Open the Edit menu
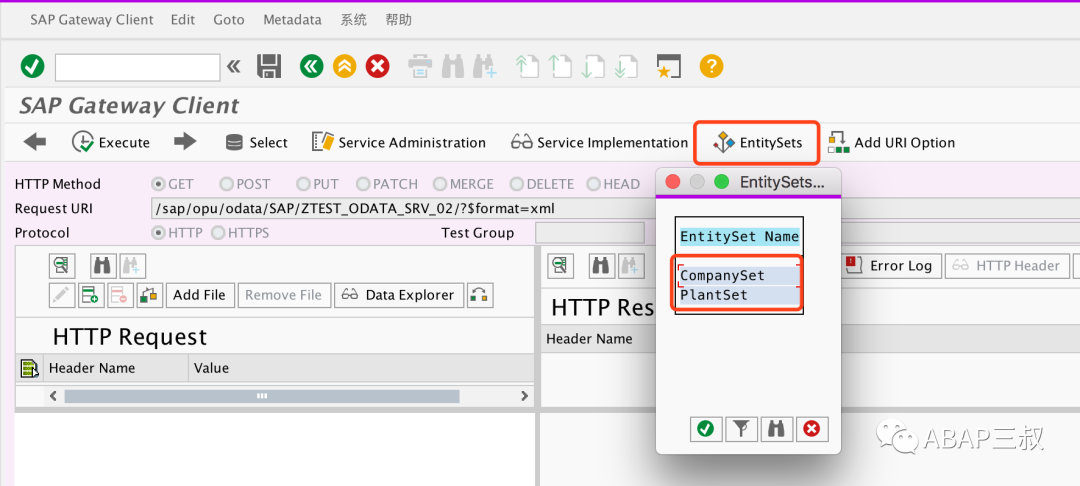The image size is (1080, 486). click(x=183, y=20)
